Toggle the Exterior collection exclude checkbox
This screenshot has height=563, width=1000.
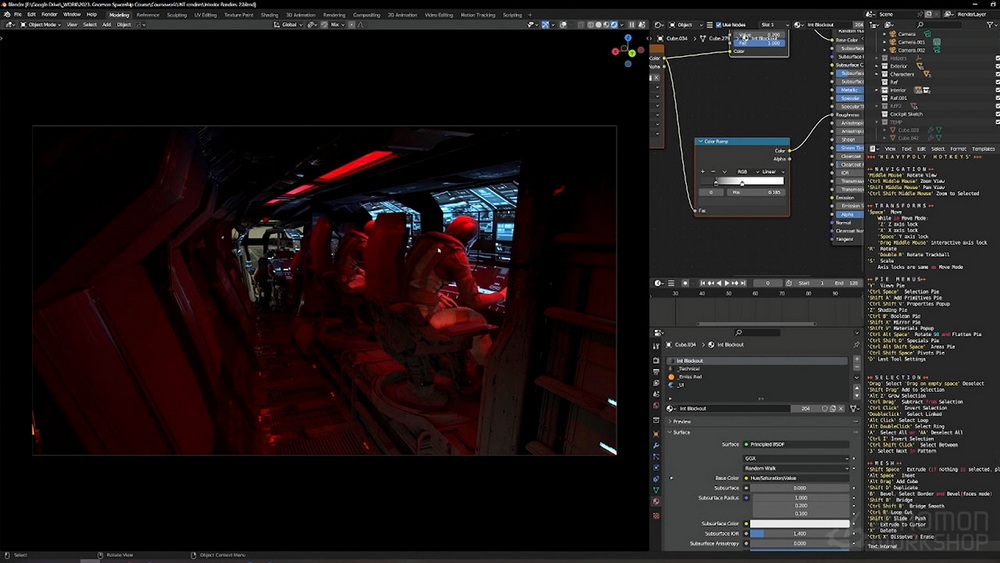pyautogui.click(x=997, y=66)
